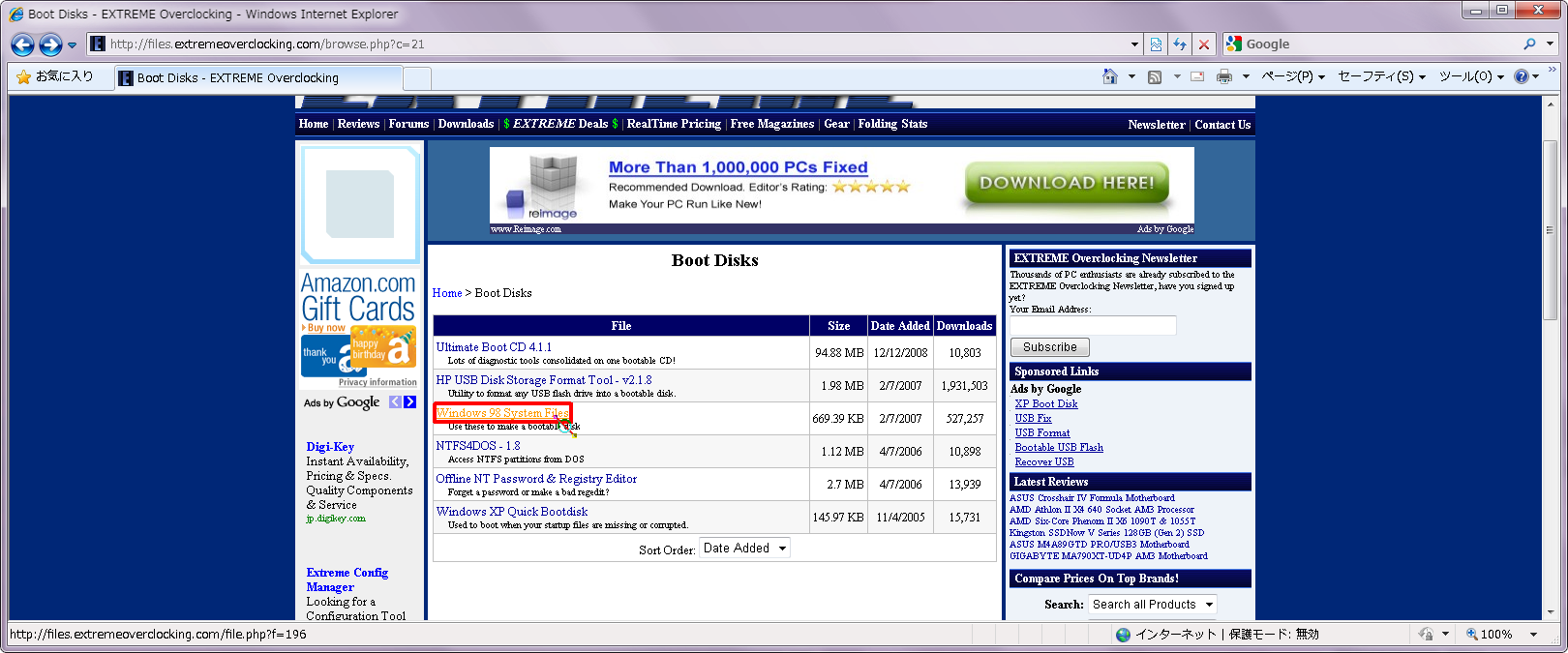Viewport: 1568px width, 653px height.
Task: Click the Read Mail envelope icon
Action: (1197, 76)
